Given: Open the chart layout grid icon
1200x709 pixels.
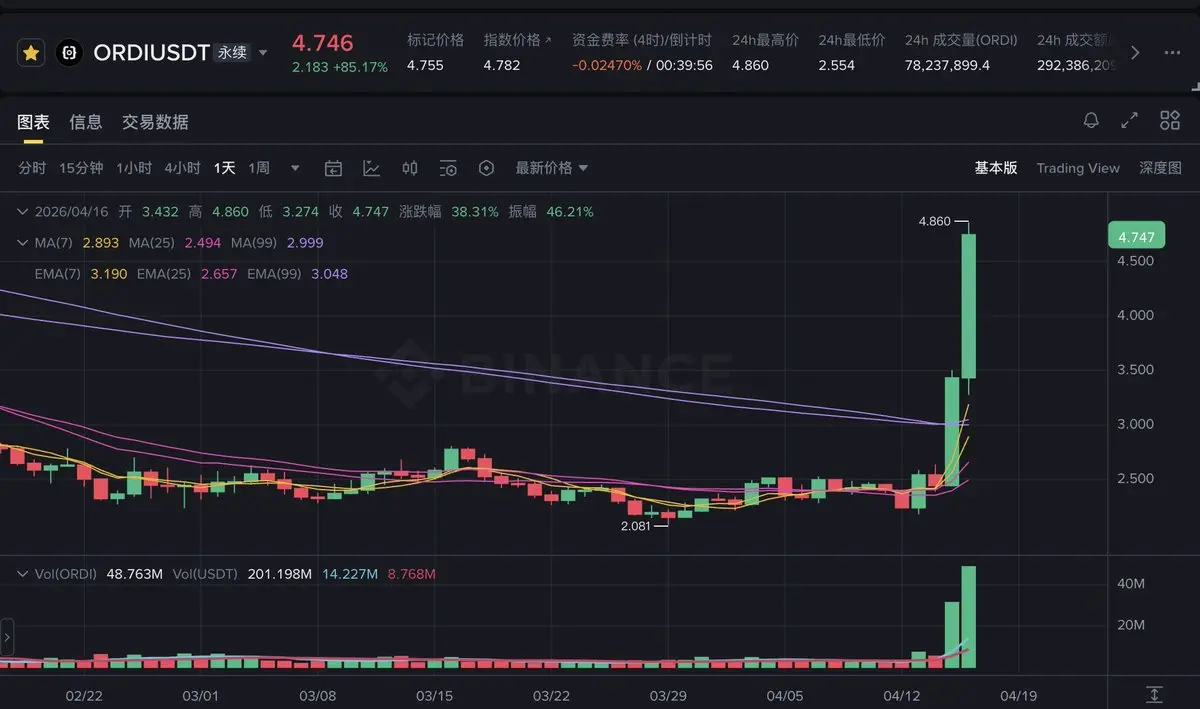Looking at the screenshot, I should coord(1170,121).
